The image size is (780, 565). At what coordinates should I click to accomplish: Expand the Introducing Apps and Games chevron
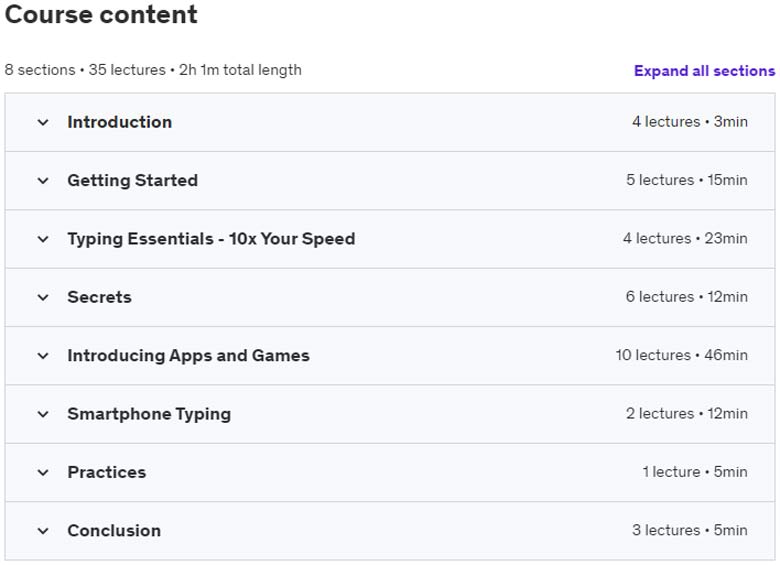[43, 356]
